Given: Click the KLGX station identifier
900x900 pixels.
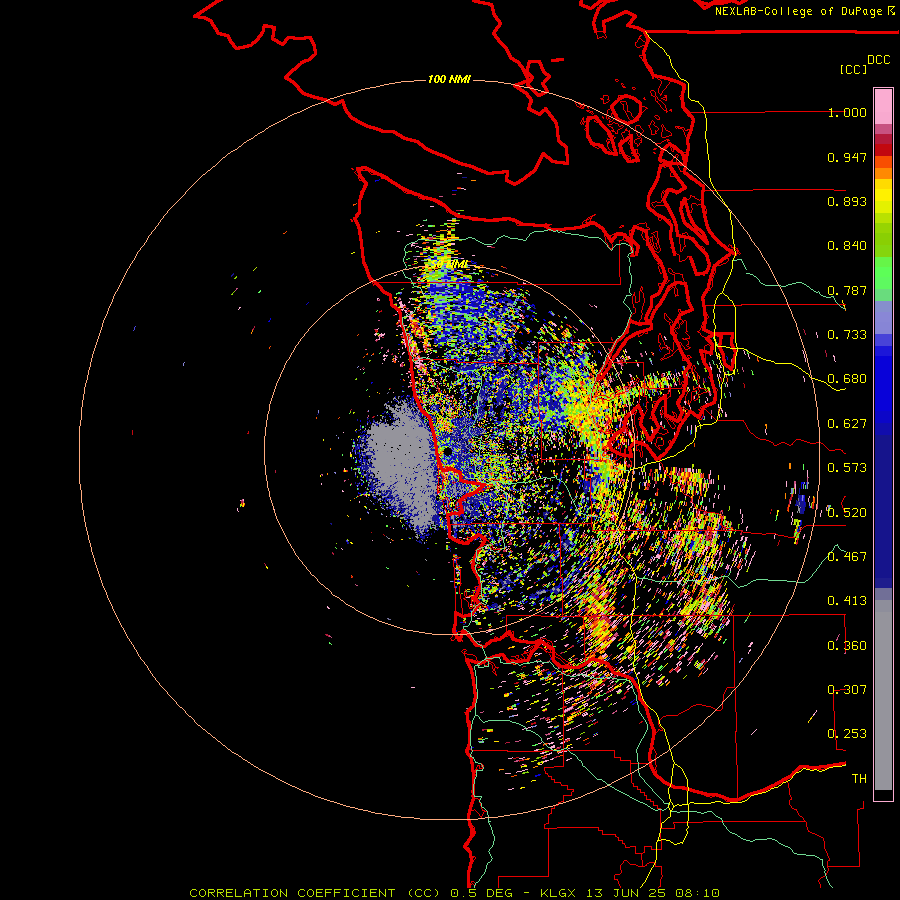Looking at the screenshot, I should click(560, 893).
